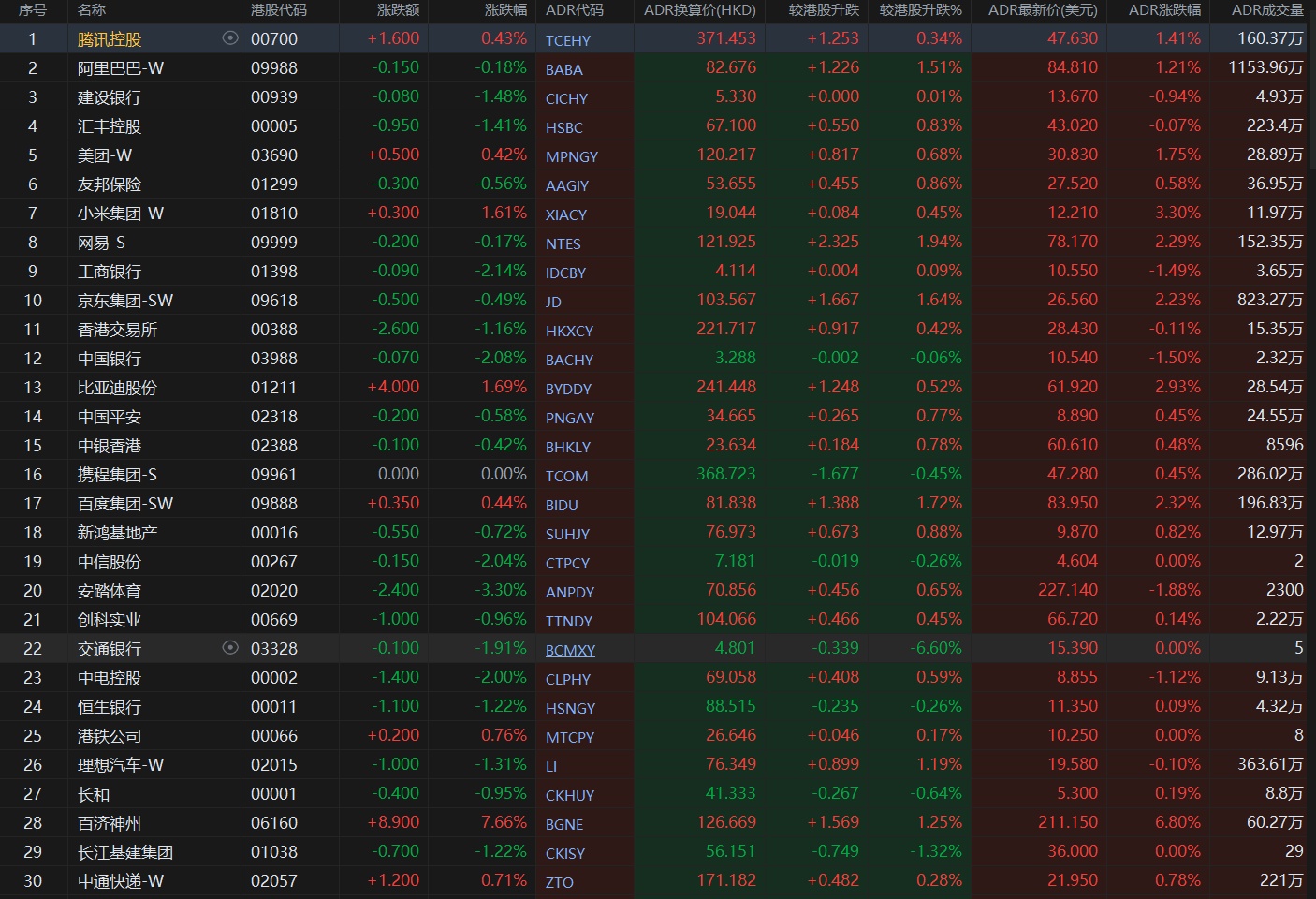The width and height of the screenshot is (1316, 899).
Task: Select the 阿里巴巴-W stock name
Action: point(121,68)
